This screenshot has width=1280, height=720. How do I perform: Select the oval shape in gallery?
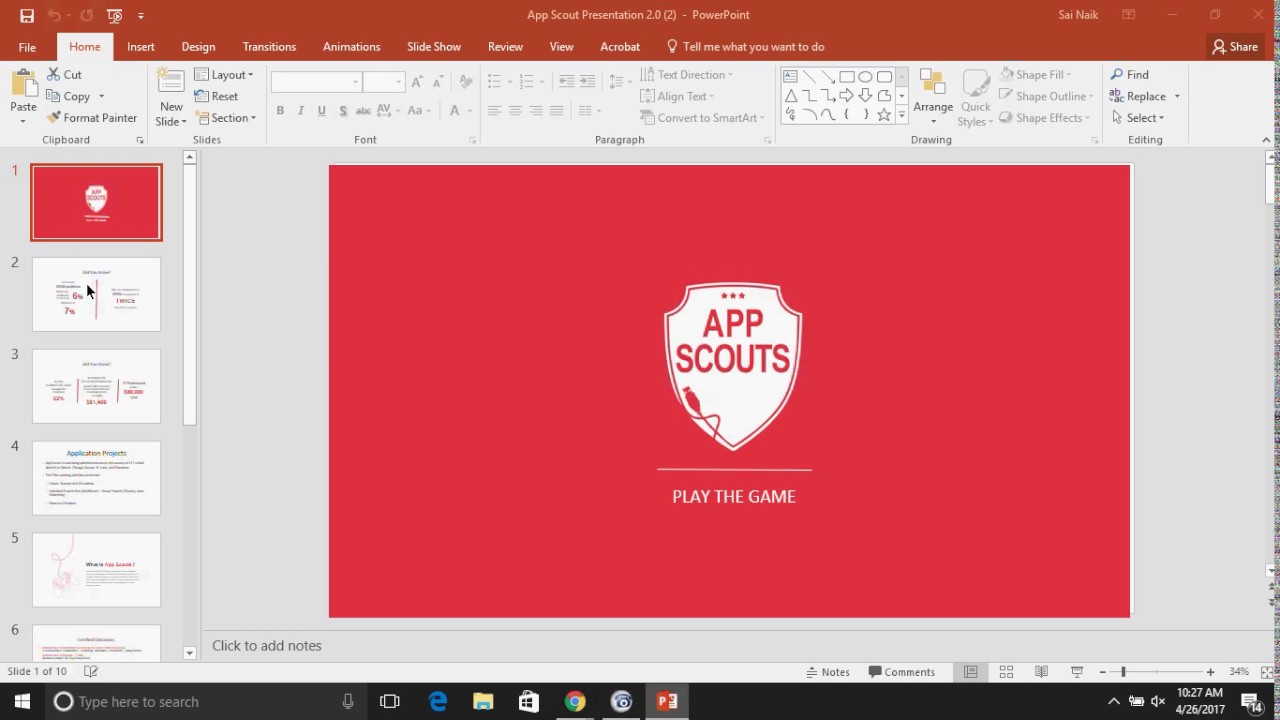(865, 76)
